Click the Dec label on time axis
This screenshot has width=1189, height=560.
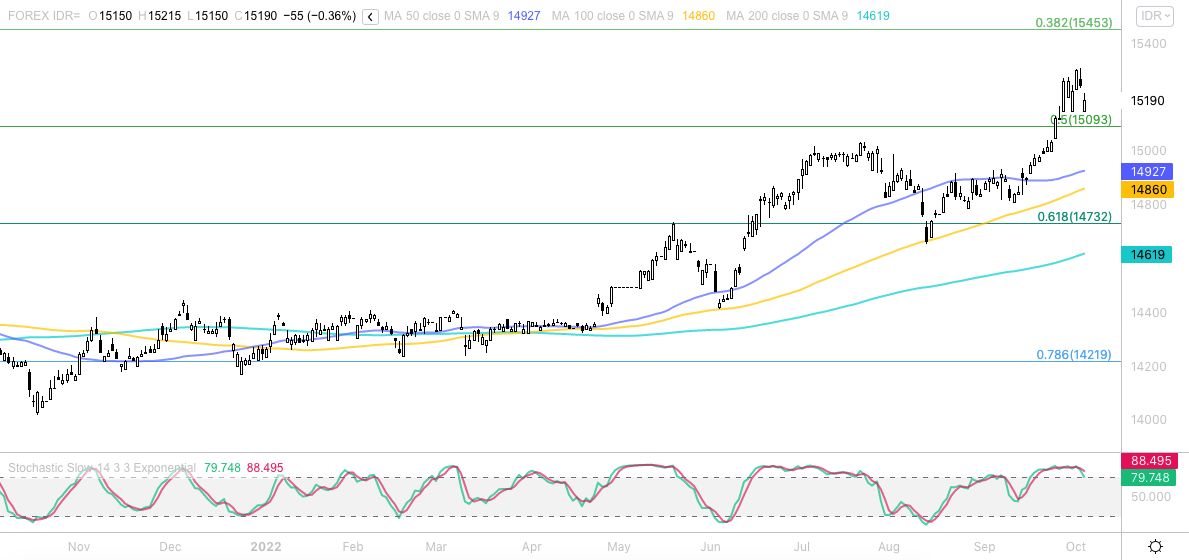(170, 546)
